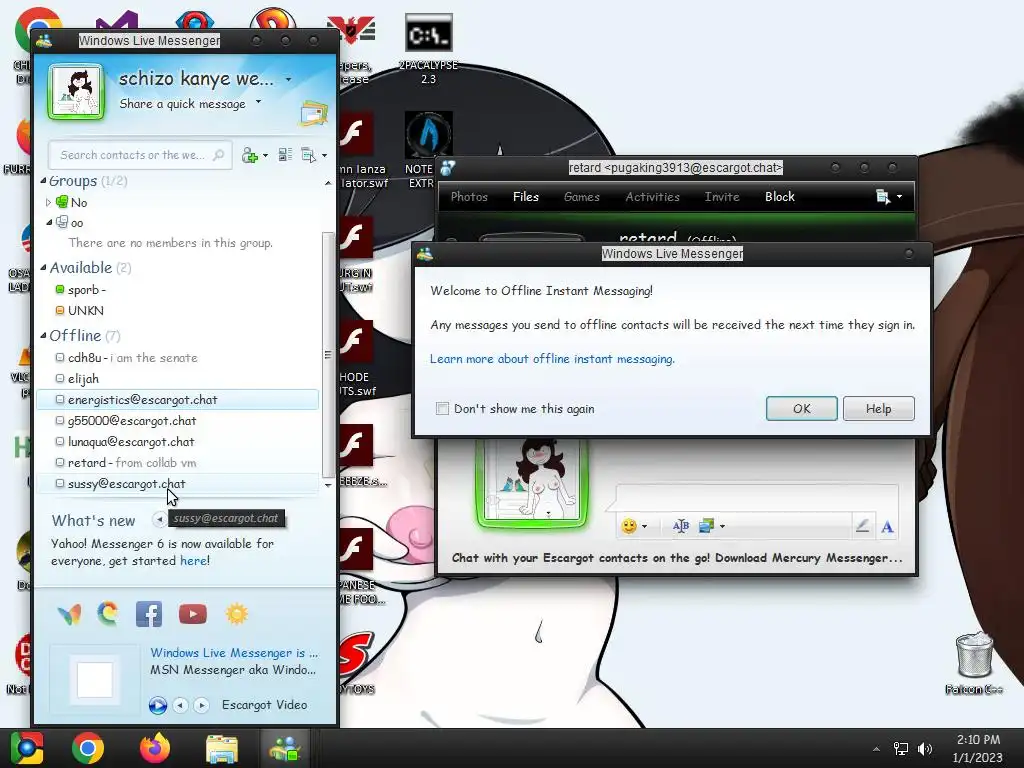This screenshot has height=768, width=1024.
Task: Go to previous Escargot Video item
Action: pyautogui.click(x=180, y=705)
